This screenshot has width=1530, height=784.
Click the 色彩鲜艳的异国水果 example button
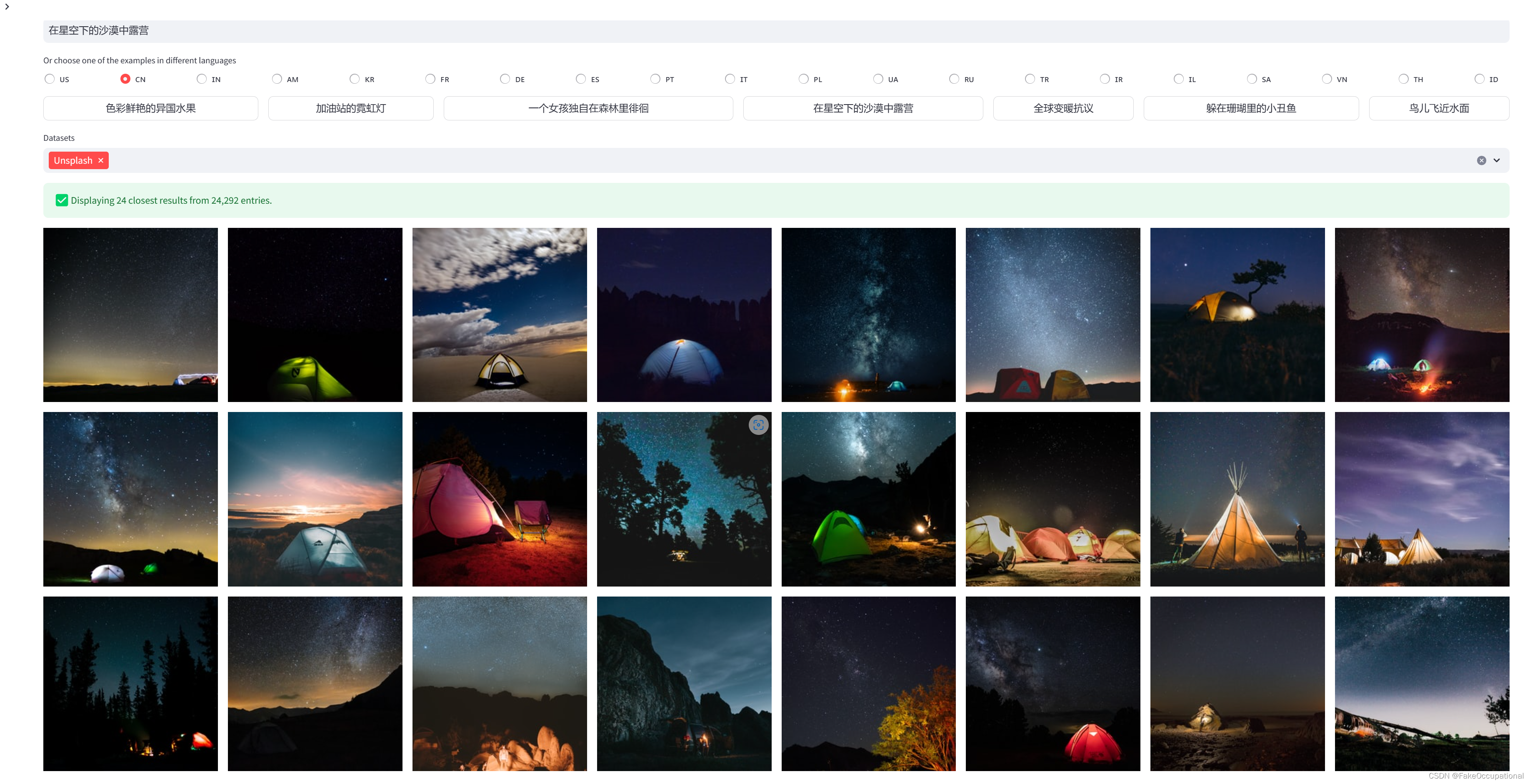click(x=150, y=108)
